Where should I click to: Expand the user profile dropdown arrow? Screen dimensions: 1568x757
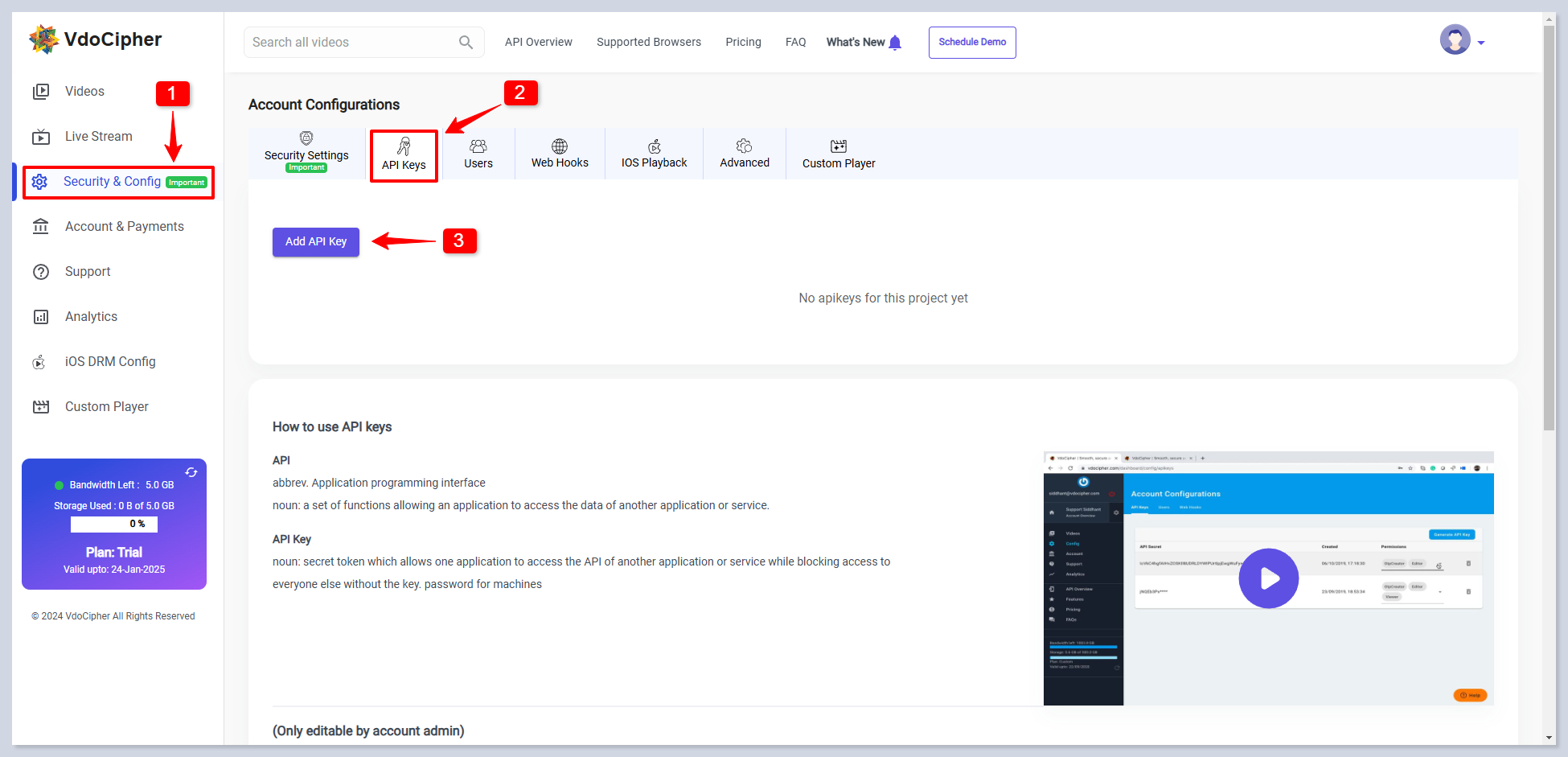(1481, 43)
